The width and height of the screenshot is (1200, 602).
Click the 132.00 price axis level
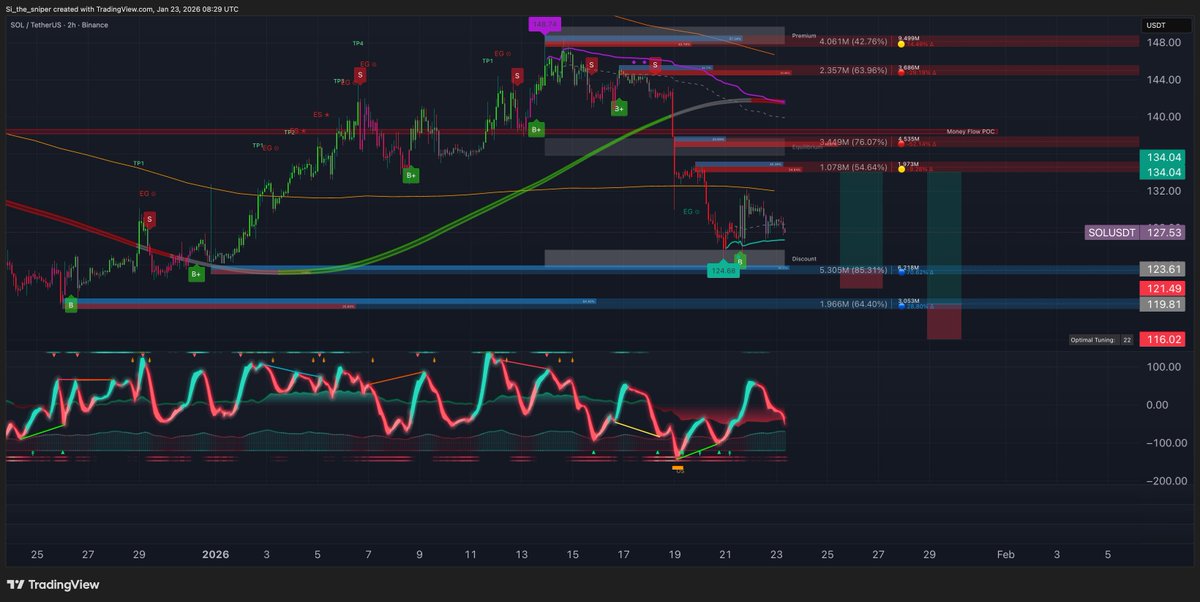point(1165,190)
